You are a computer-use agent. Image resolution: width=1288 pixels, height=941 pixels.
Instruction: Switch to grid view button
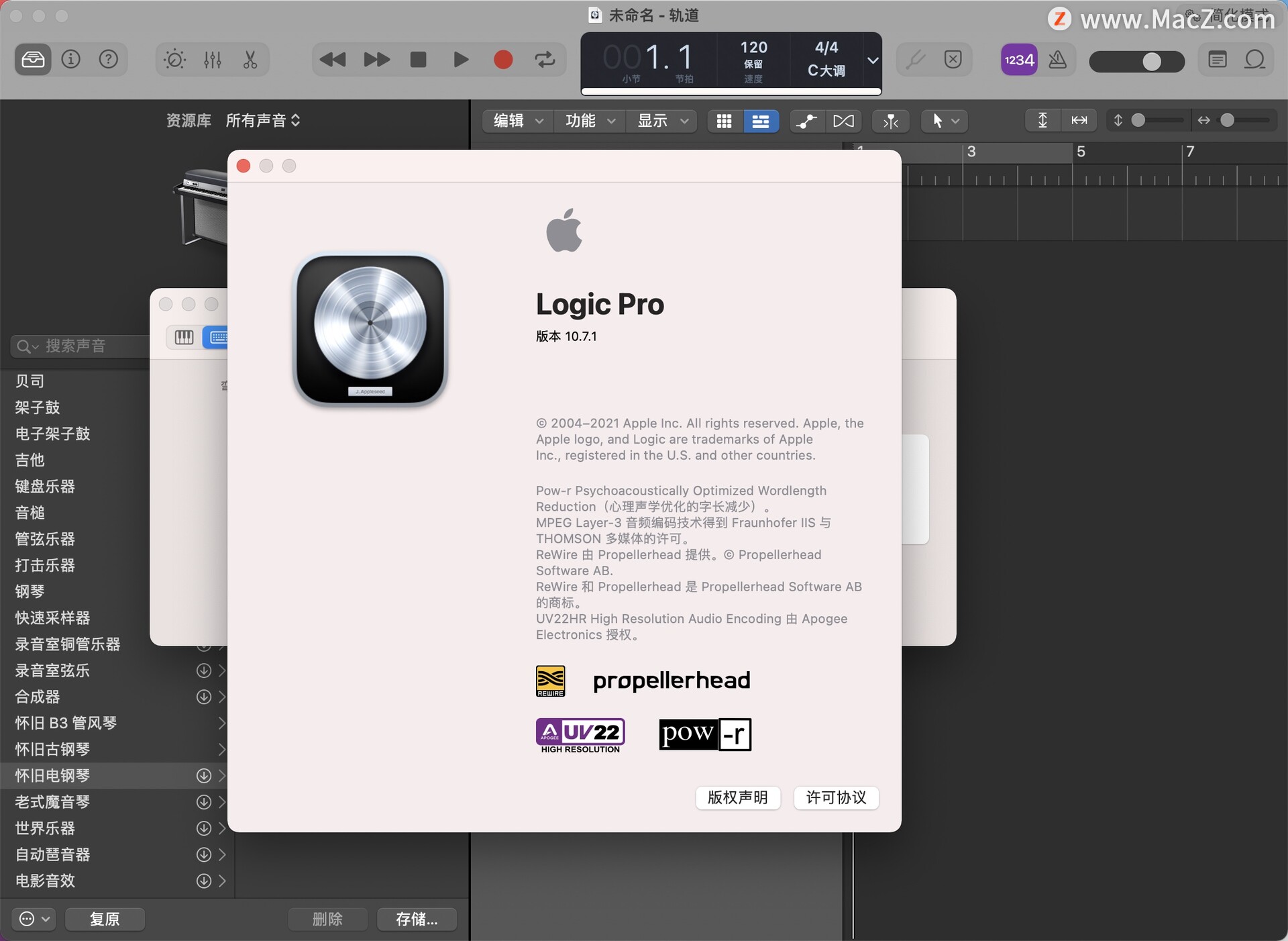[x=724, y=121]
